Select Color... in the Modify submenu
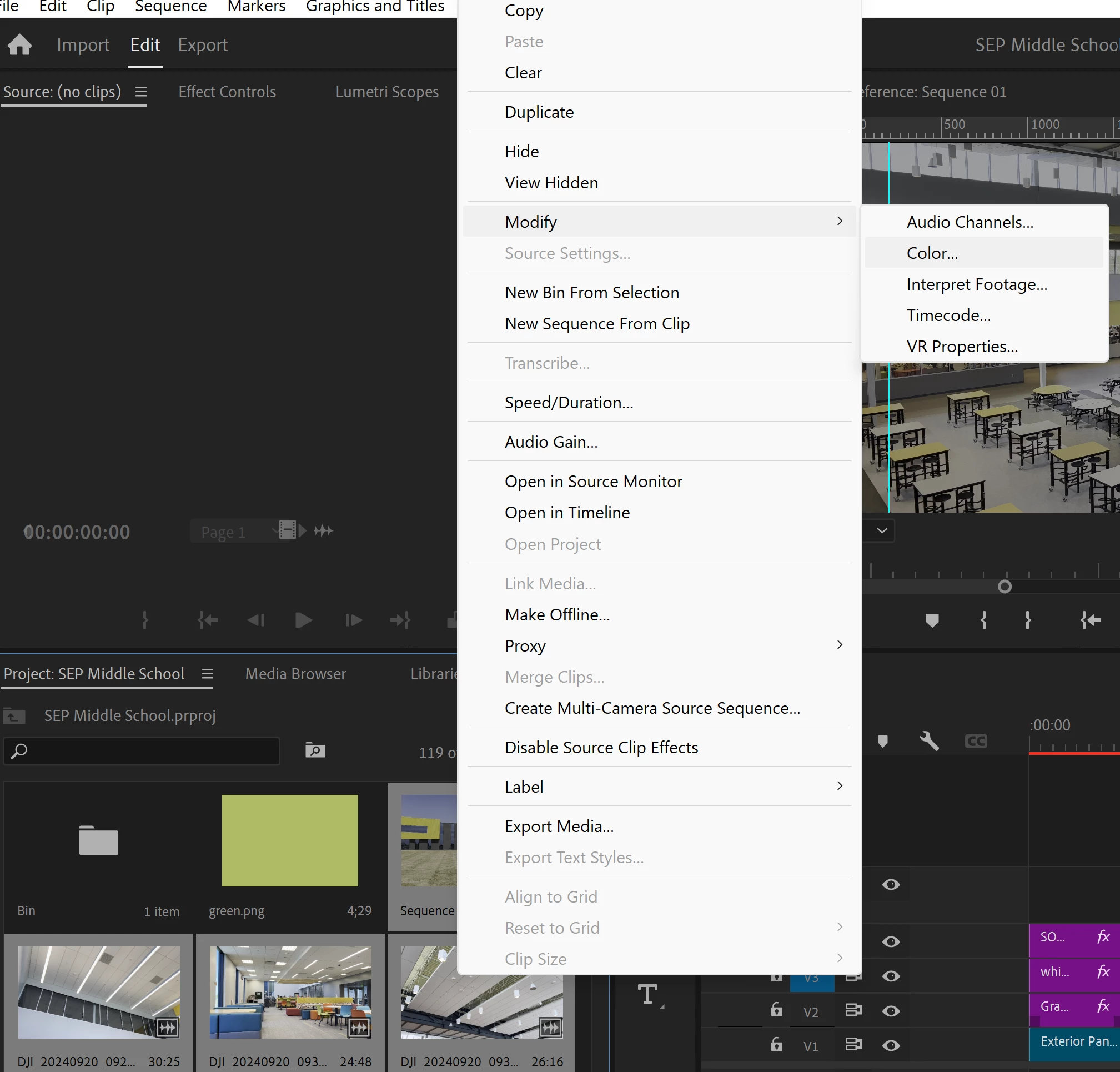 932,253
